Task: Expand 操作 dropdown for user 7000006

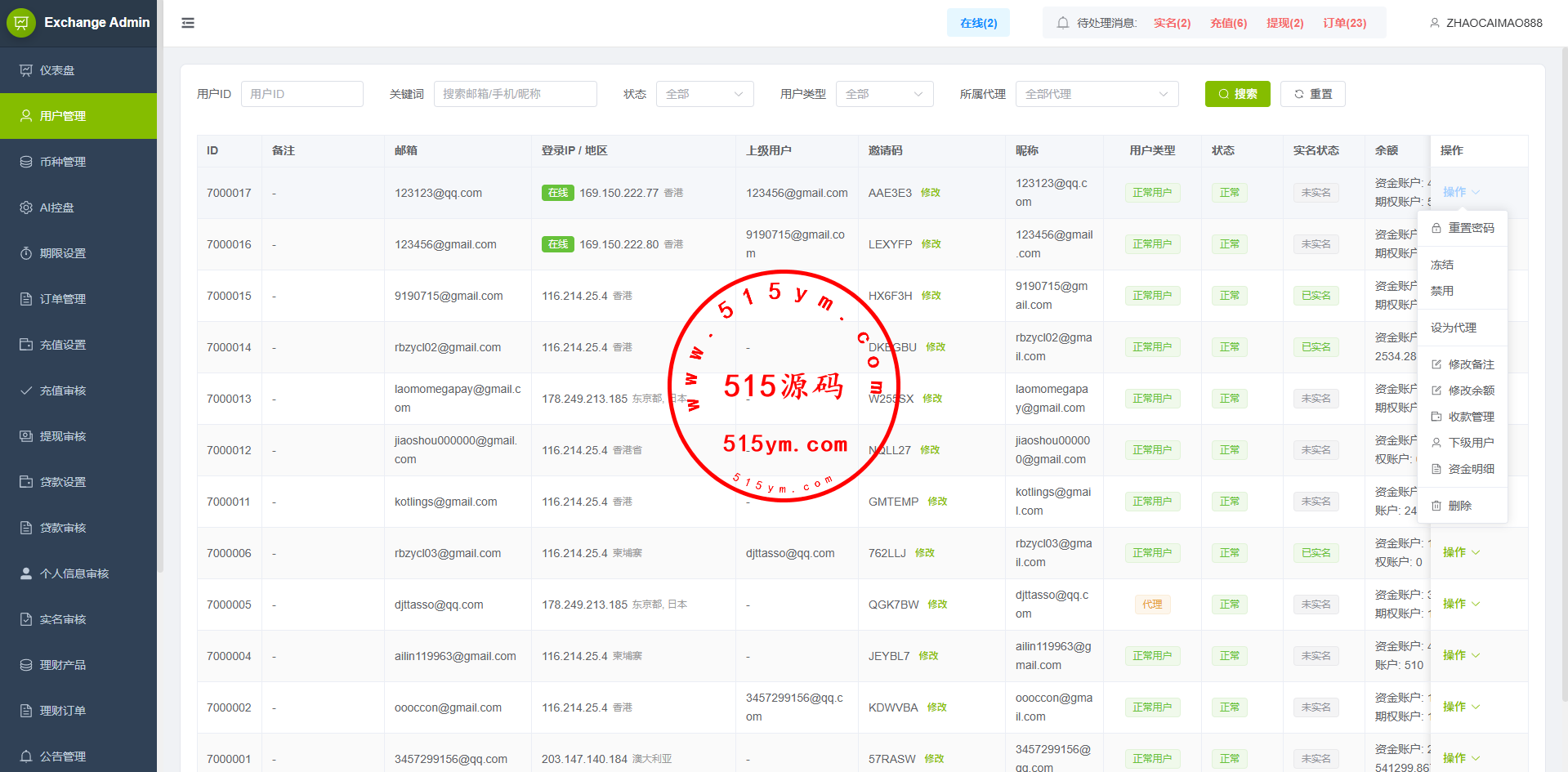Action: [1460, 552]
